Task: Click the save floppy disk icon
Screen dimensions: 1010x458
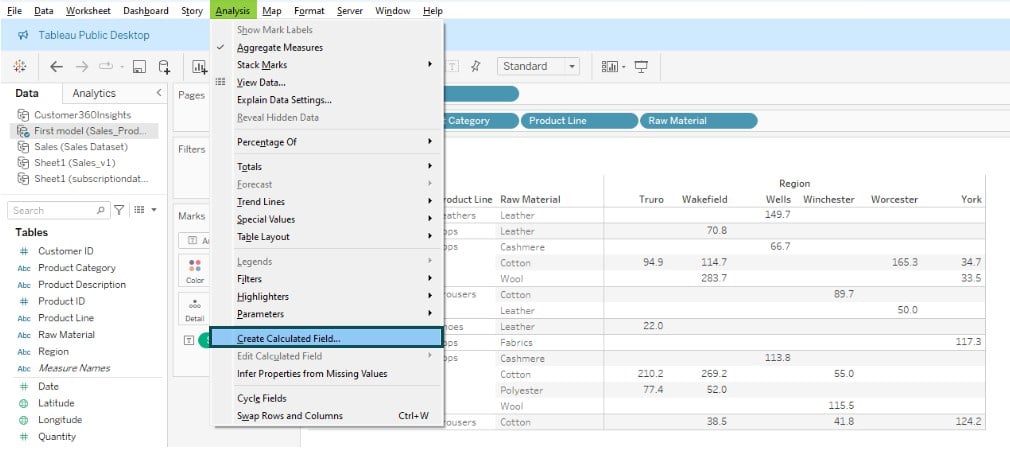Action: (139, 66)
